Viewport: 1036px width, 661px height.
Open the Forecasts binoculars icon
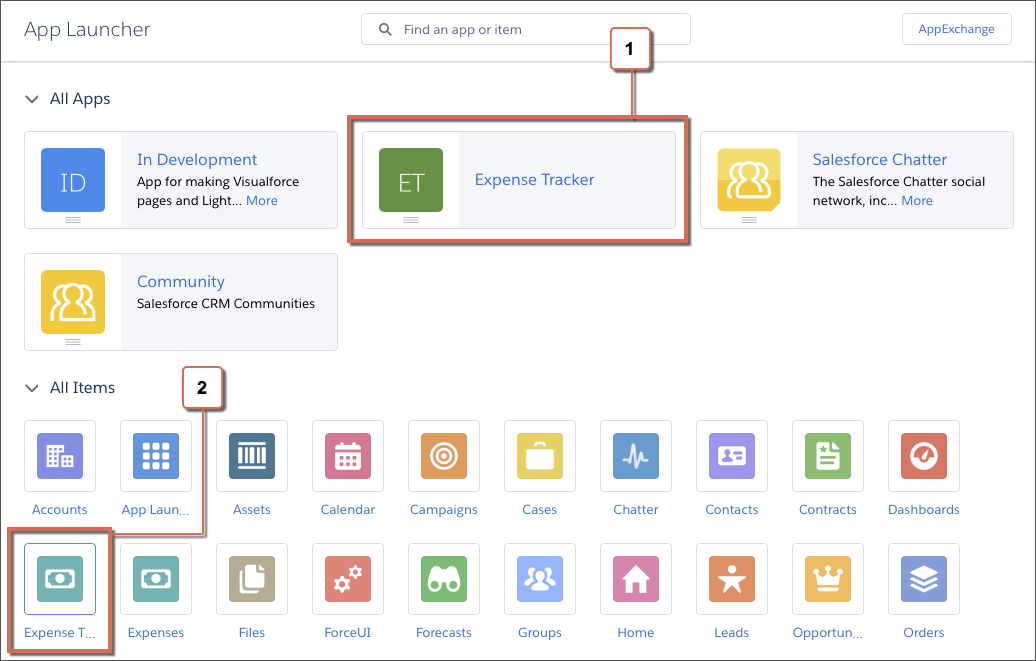pos(444,579)
